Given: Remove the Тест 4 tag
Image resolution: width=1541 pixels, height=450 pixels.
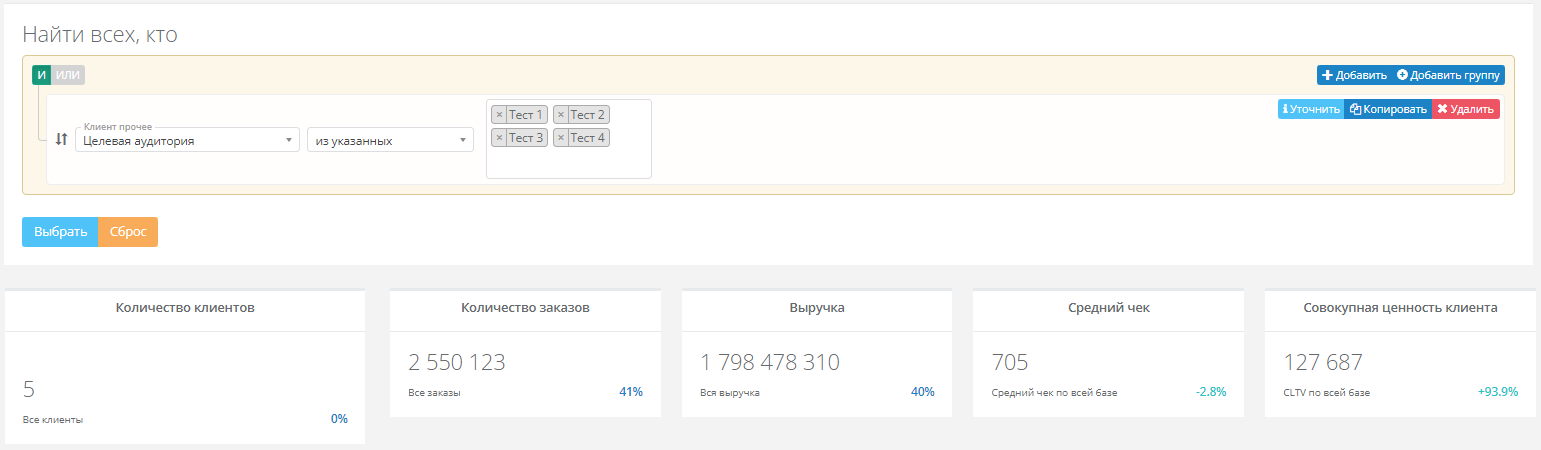Looking at the screenshot, I should tap(561, 138).
